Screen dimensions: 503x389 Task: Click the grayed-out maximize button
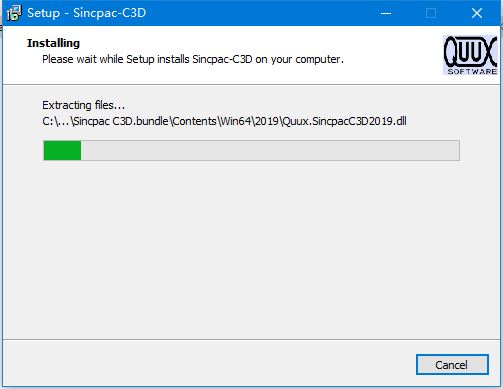coord(431,13)
